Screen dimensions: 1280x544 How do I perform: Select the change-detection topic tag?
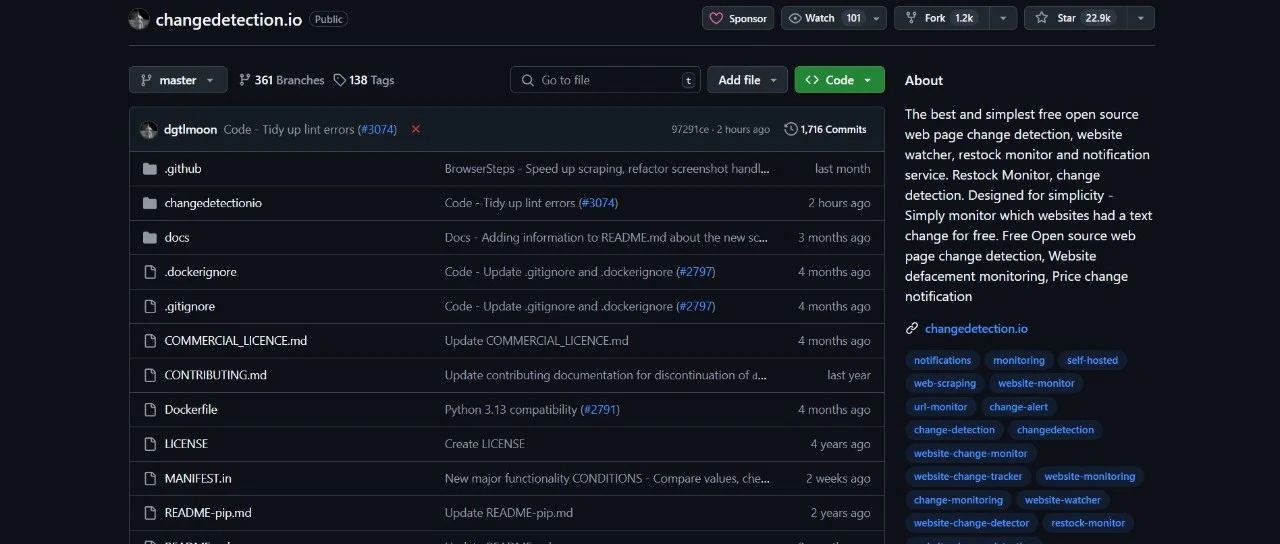coord(954,430)
